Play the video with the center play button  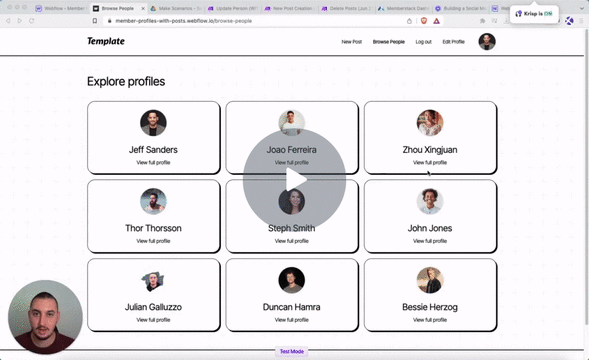(x=294, y=180)
